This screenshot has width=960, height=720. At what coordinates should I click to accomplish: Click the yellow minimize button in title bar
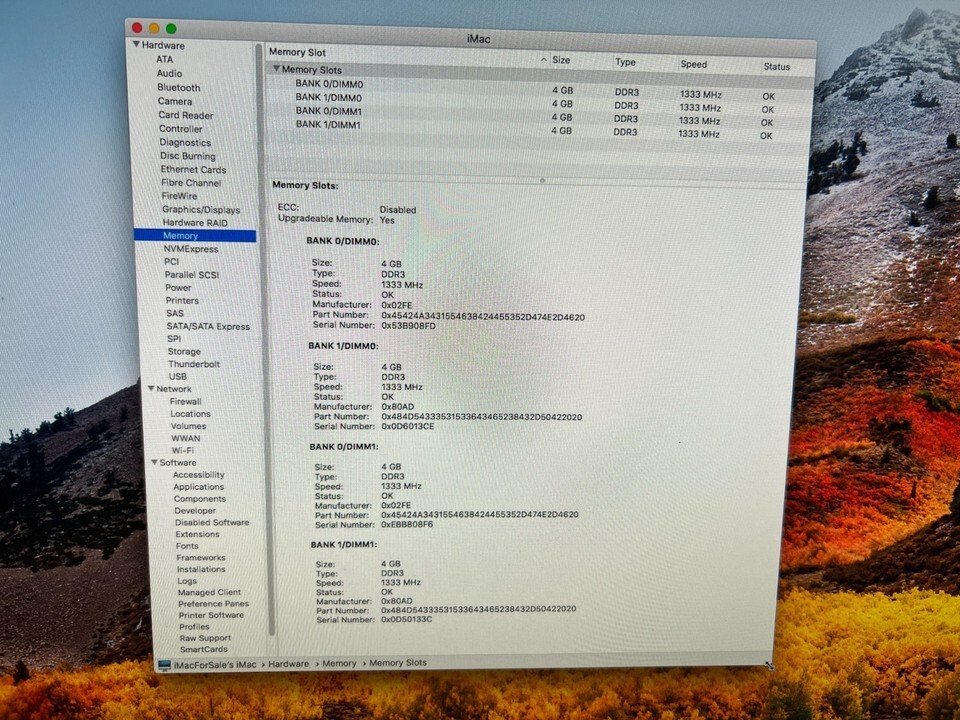154,29
